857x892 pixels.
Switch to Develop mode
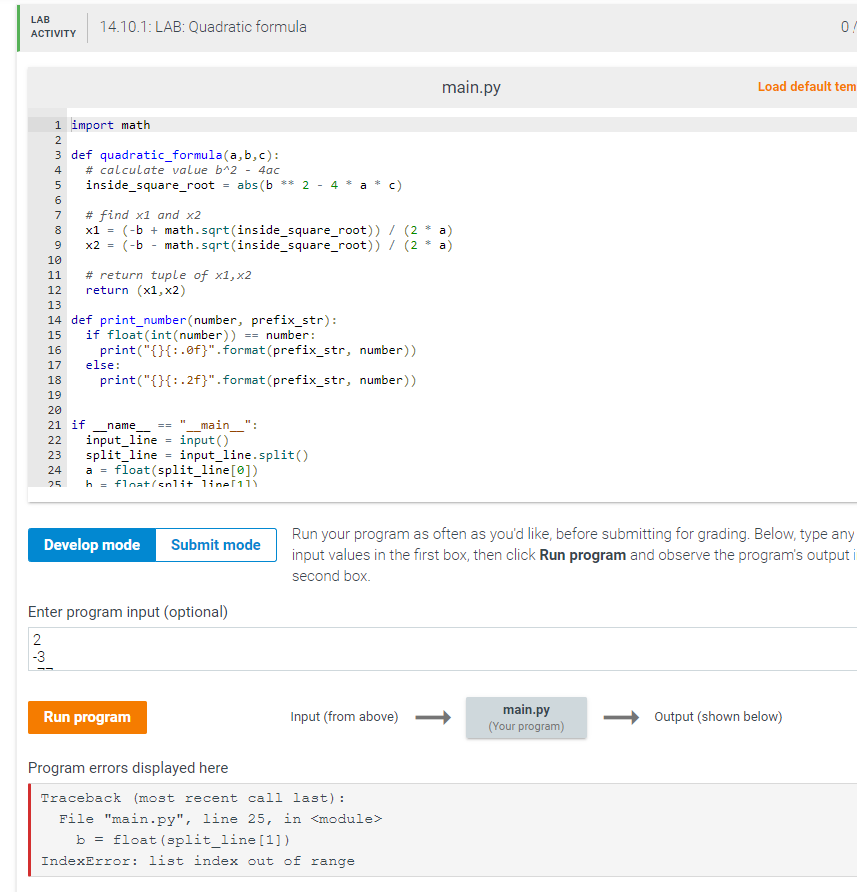[x=91, y=545]
